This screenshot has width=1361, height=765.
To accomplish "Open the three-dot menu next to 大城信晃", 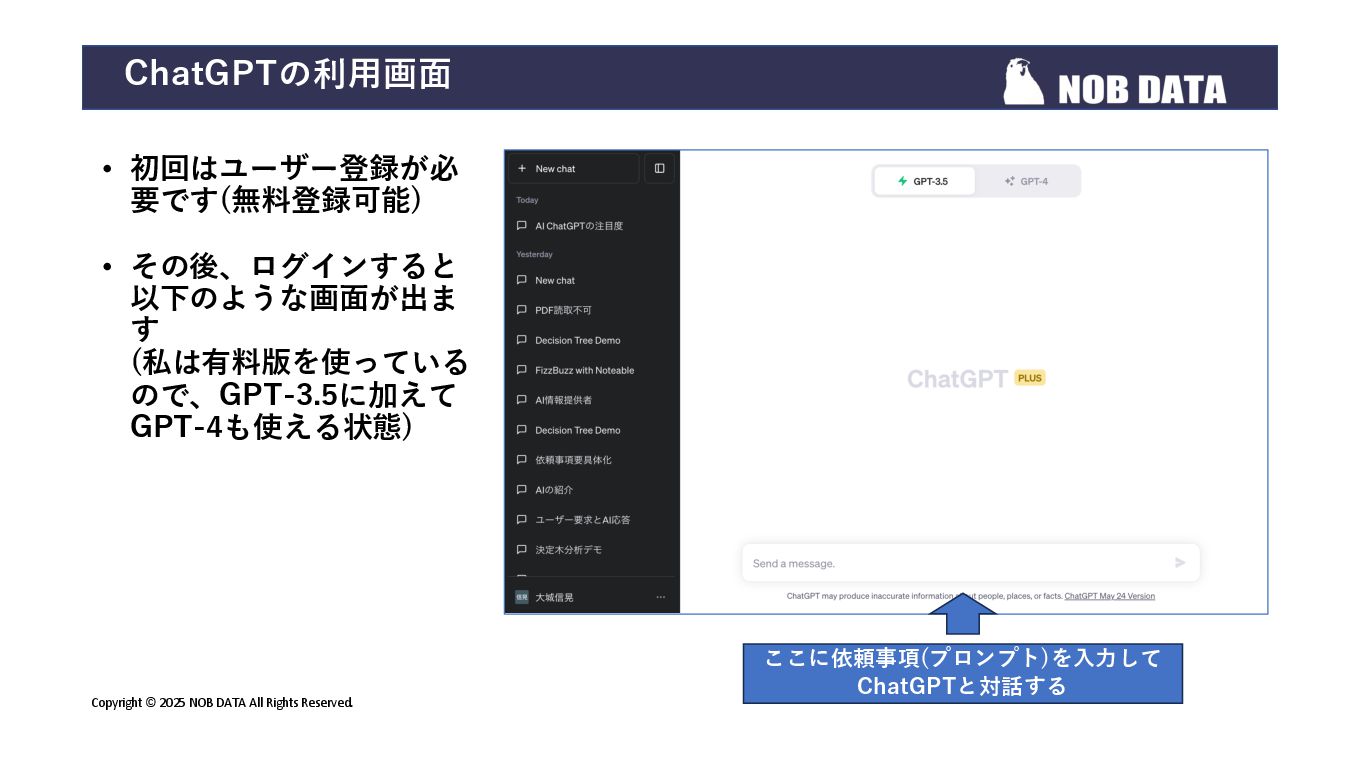I will (660, 597).
